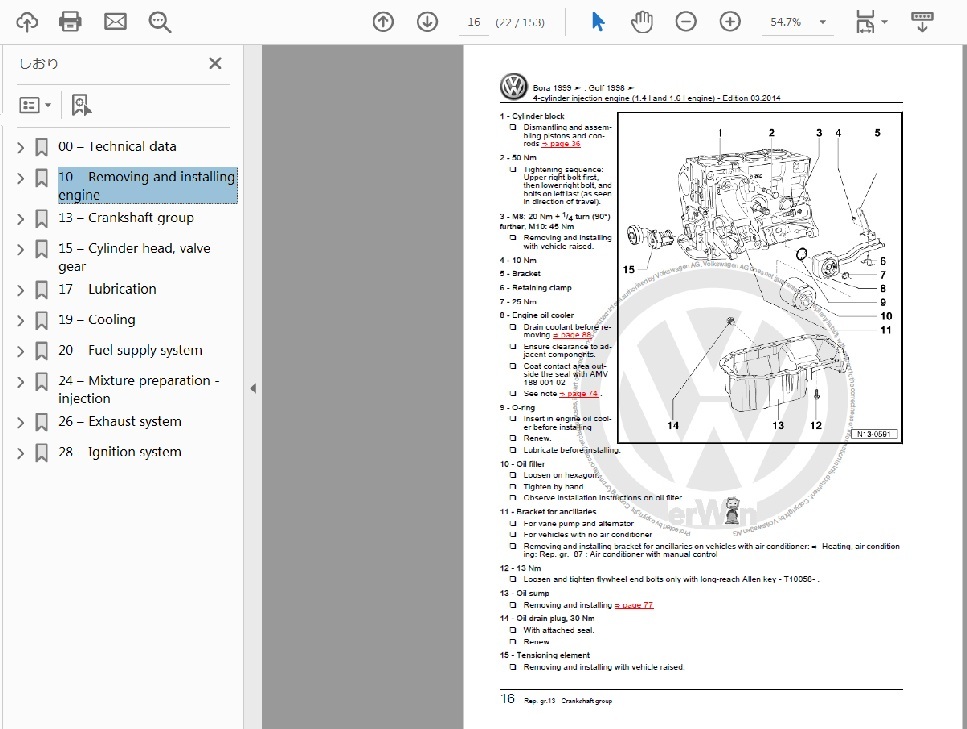This screenshot has width=967, height=729.
Task: Expand 24 – Mixture preparation bookmark
Action: pyautogui.click(x=20, y=382)
